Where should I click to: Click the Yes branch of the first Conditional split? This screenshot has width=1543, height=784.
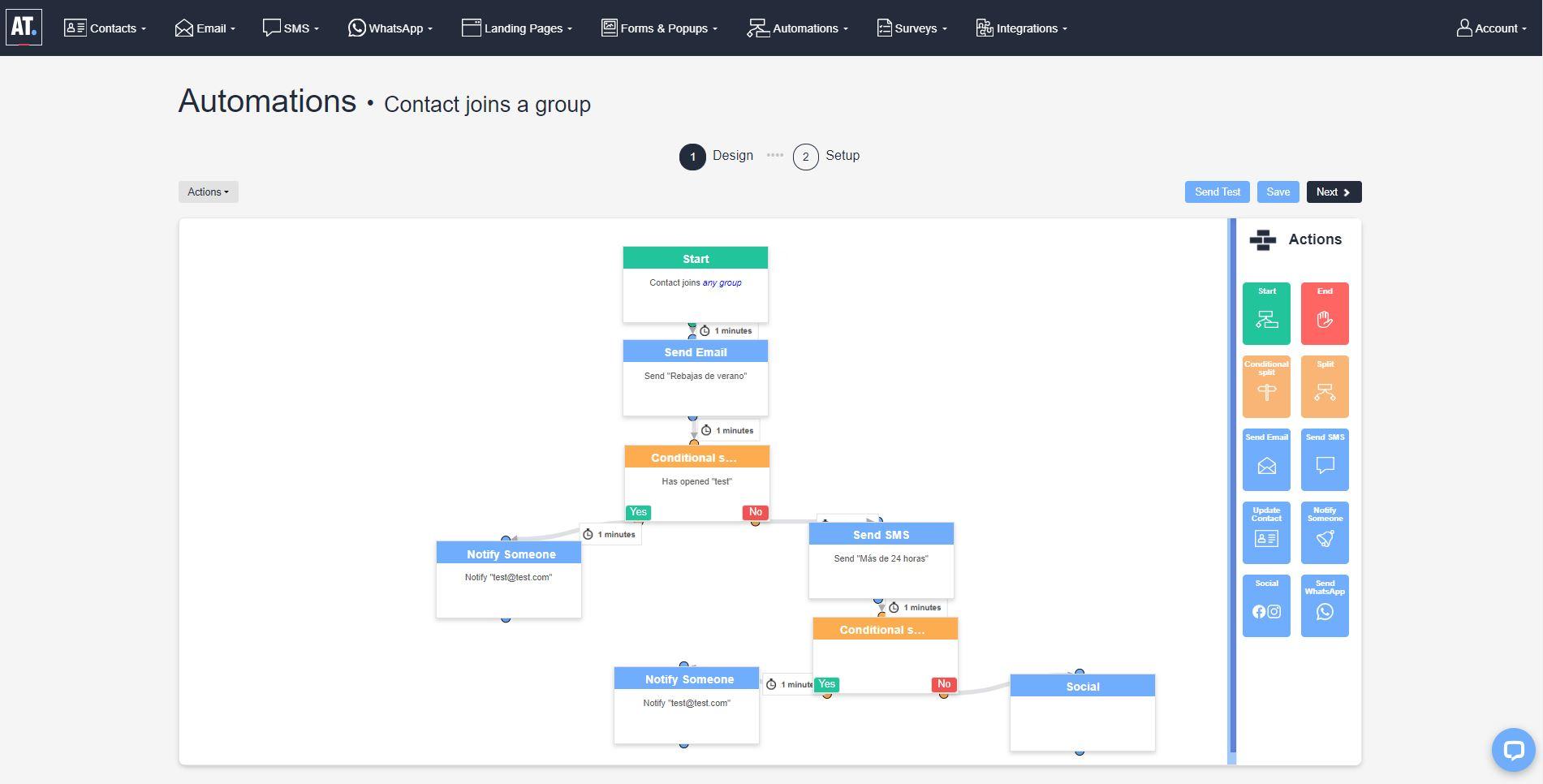(638, 512)
